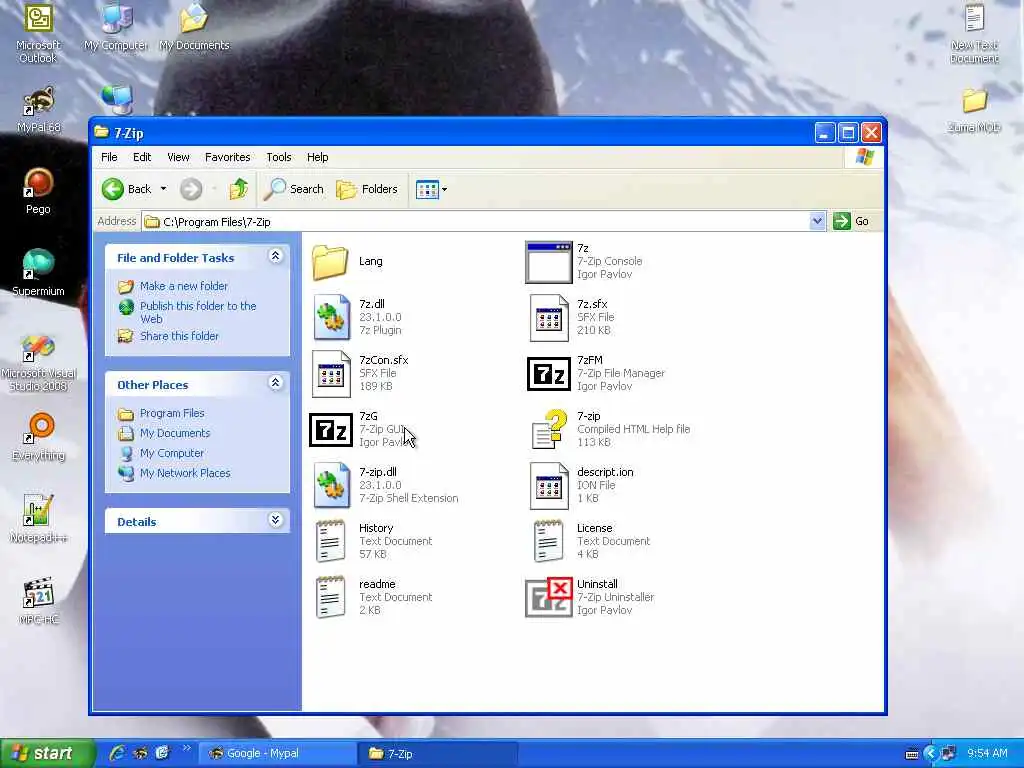Viewport: 1024px width, 768px height.
Task: Click Share this folder link
Action: (x=179, y=336)
